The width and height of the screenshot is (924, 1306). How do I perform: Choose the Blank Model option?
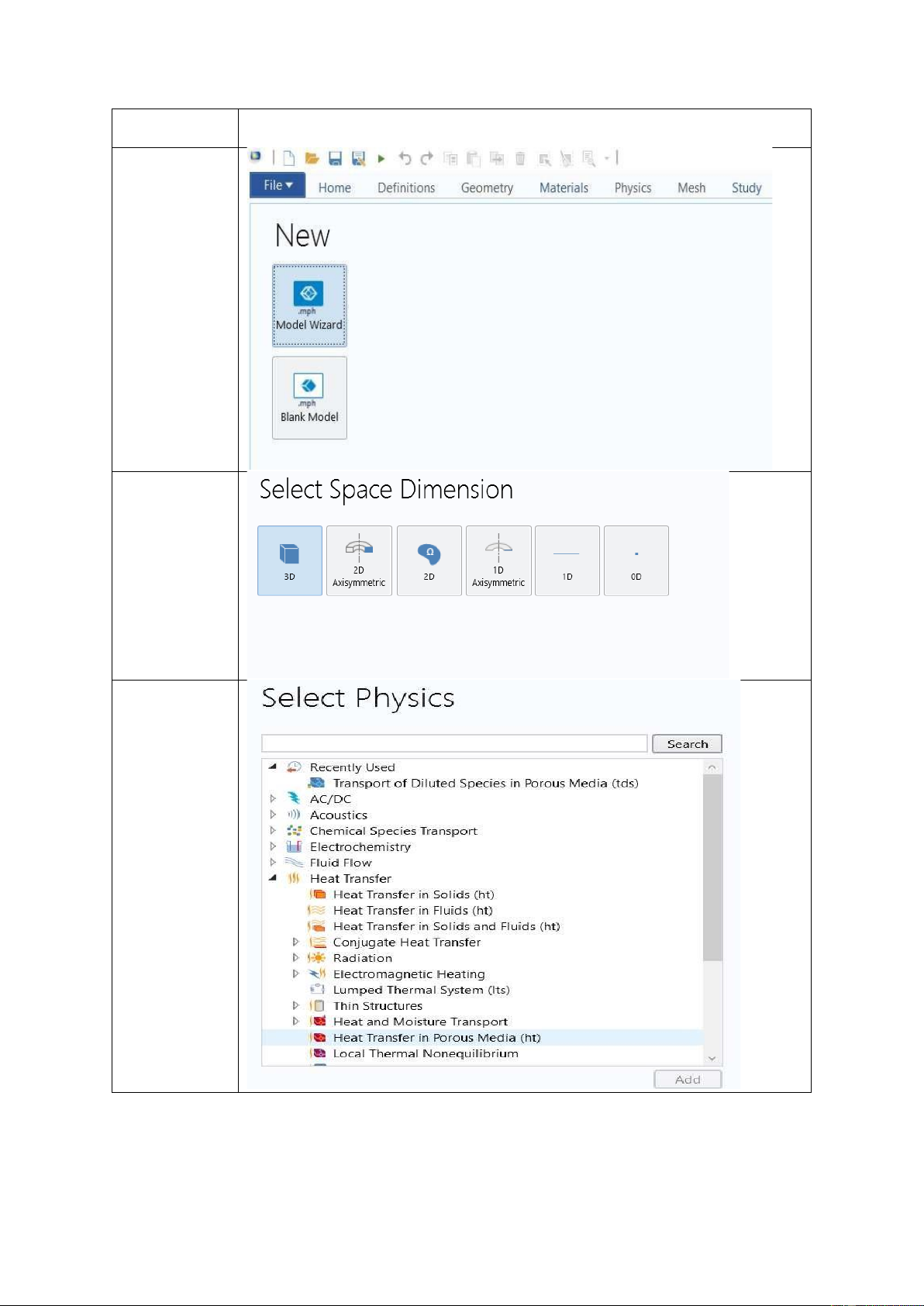point(309,398)
